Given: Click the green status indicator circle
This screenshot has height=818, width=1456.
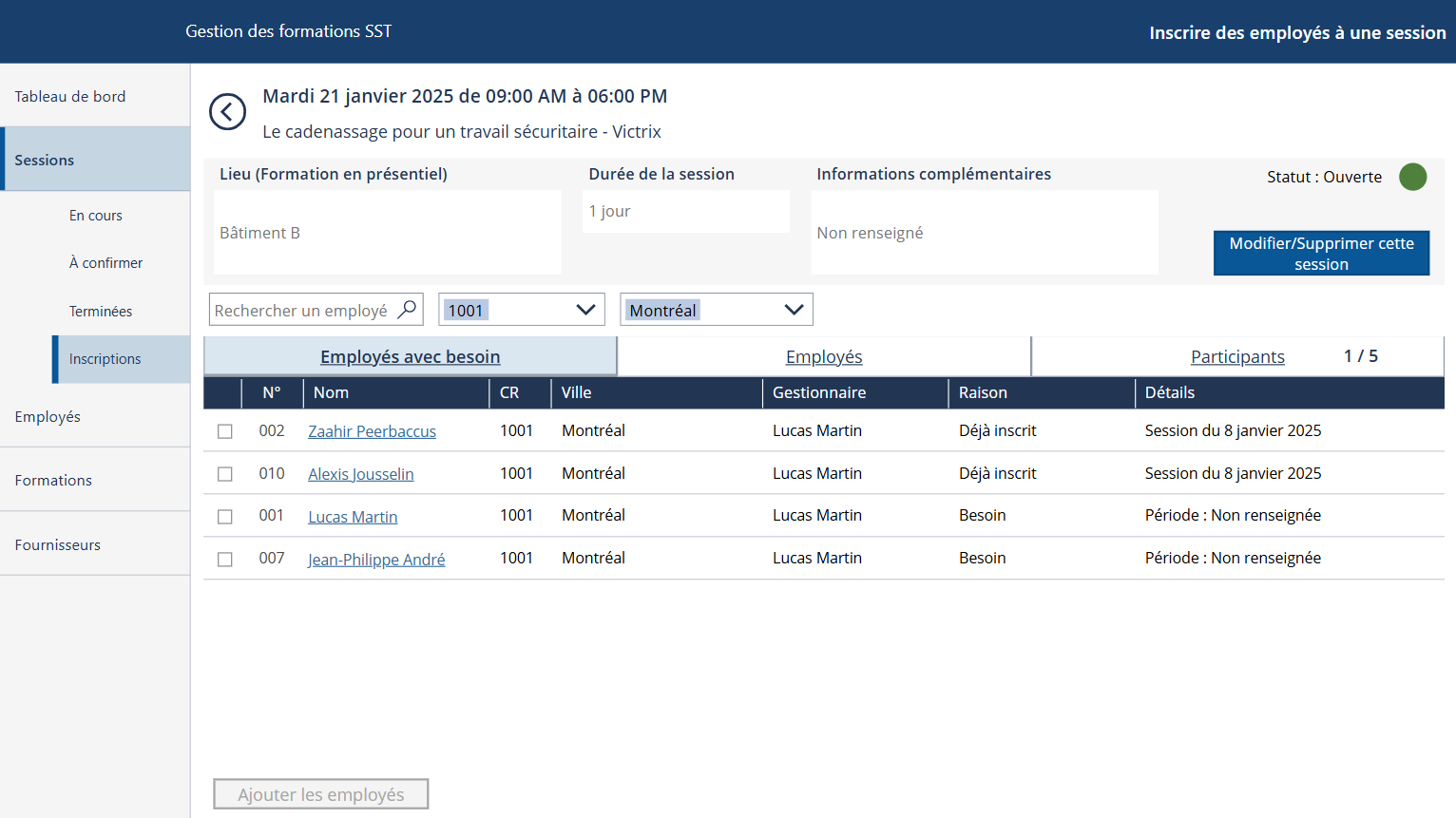Looking at the screenshot, I should click(x=1412, y=177).
